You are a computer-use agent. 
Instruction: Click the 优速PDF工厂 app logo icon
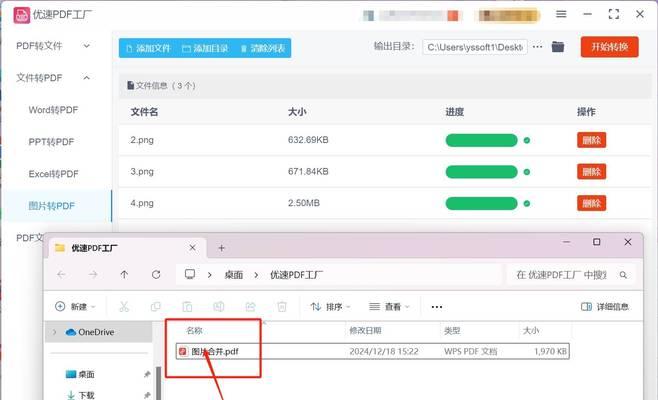click(x=21, y=15)
